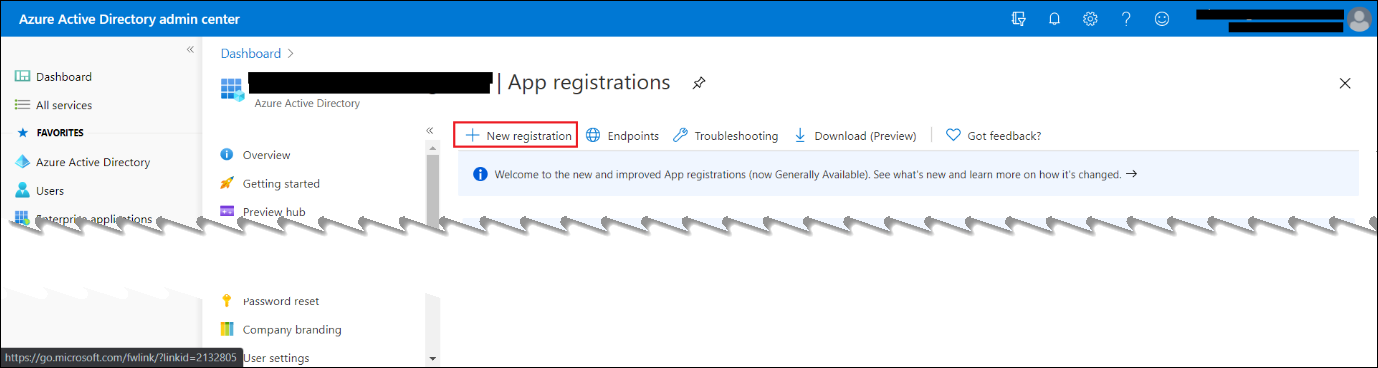Click the info icon in welcome banner
This screenshot has height=368, width=1378.
tap(479, 174)
